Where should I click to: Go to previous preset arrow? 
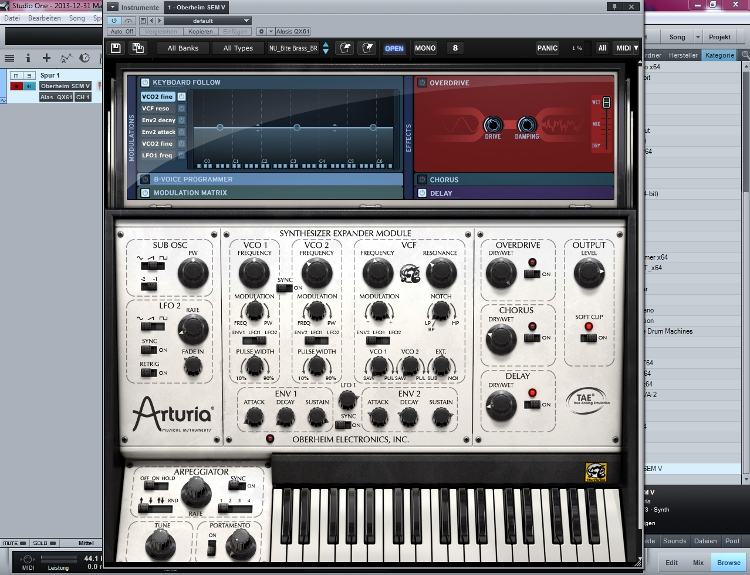(152, 21)
